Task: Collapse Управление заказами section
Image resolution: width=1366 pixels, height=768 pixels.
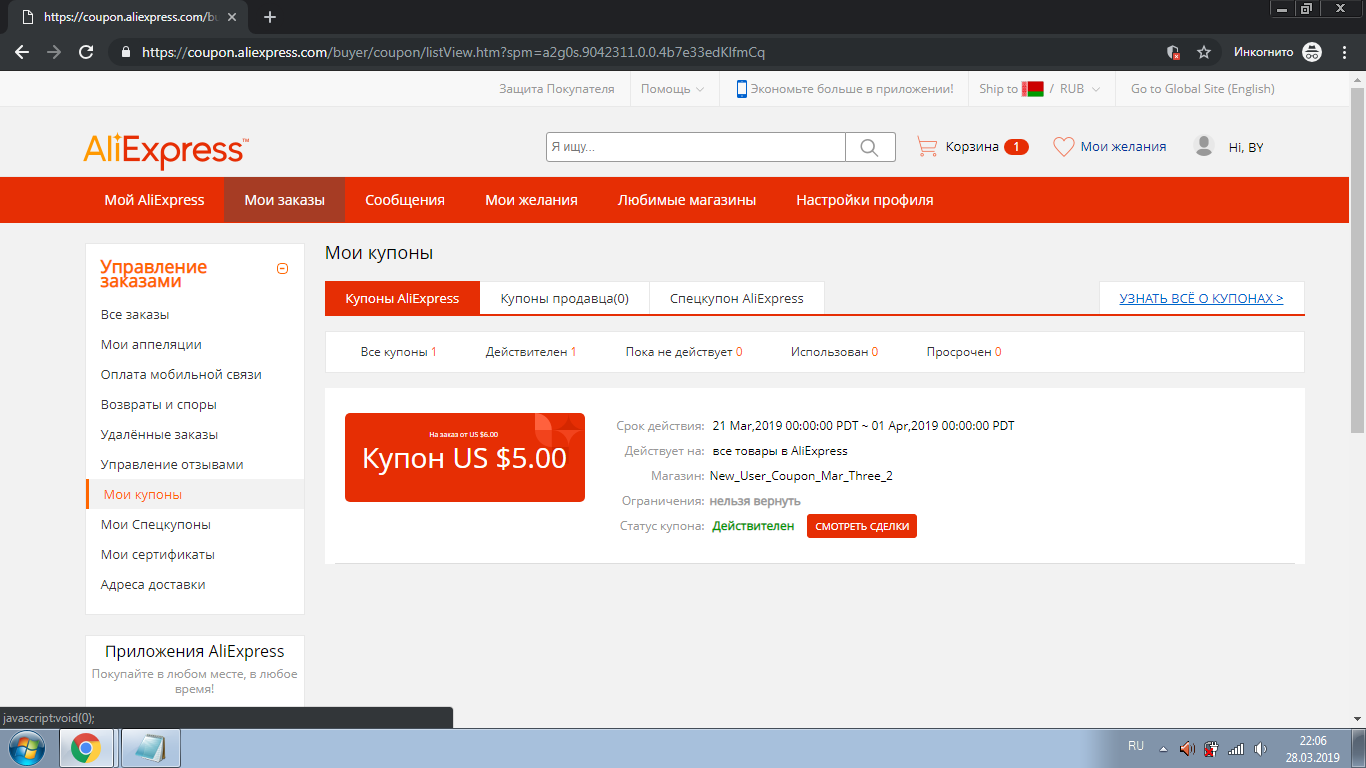Action: click(x=282, y=268)
